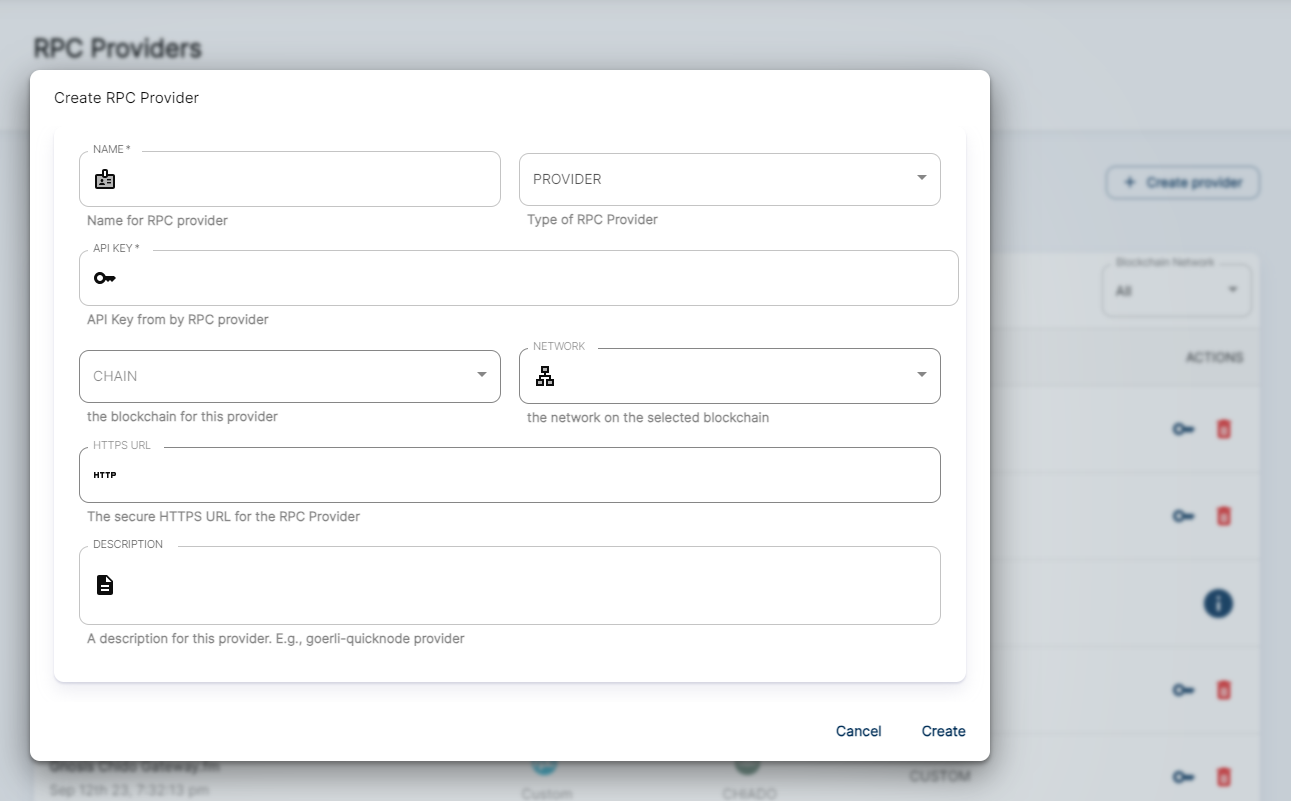Viewport: 1291px width, 801px height.
Task: Focus the Description text area
Action: pos(510,586)
